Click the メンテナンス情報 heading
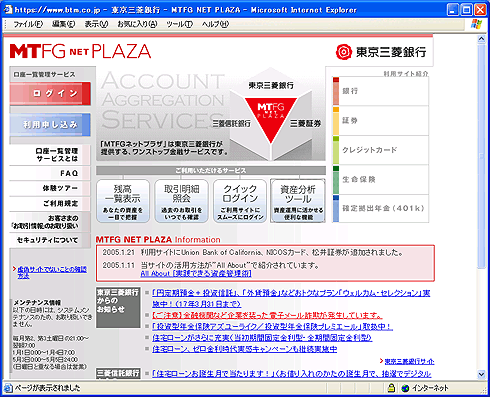 [37, 302]
